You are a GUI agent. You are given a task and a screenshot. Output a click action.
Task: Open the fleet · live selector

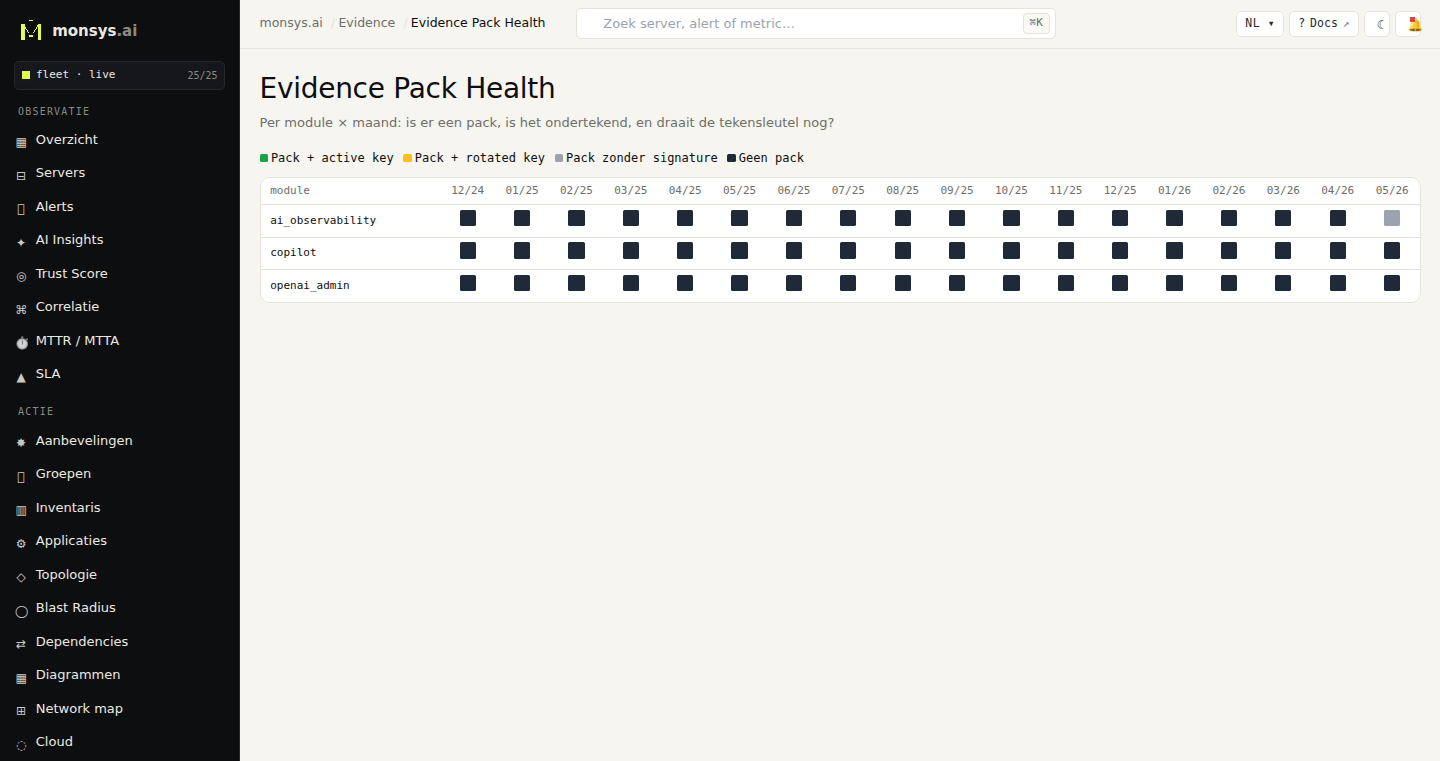119,75
